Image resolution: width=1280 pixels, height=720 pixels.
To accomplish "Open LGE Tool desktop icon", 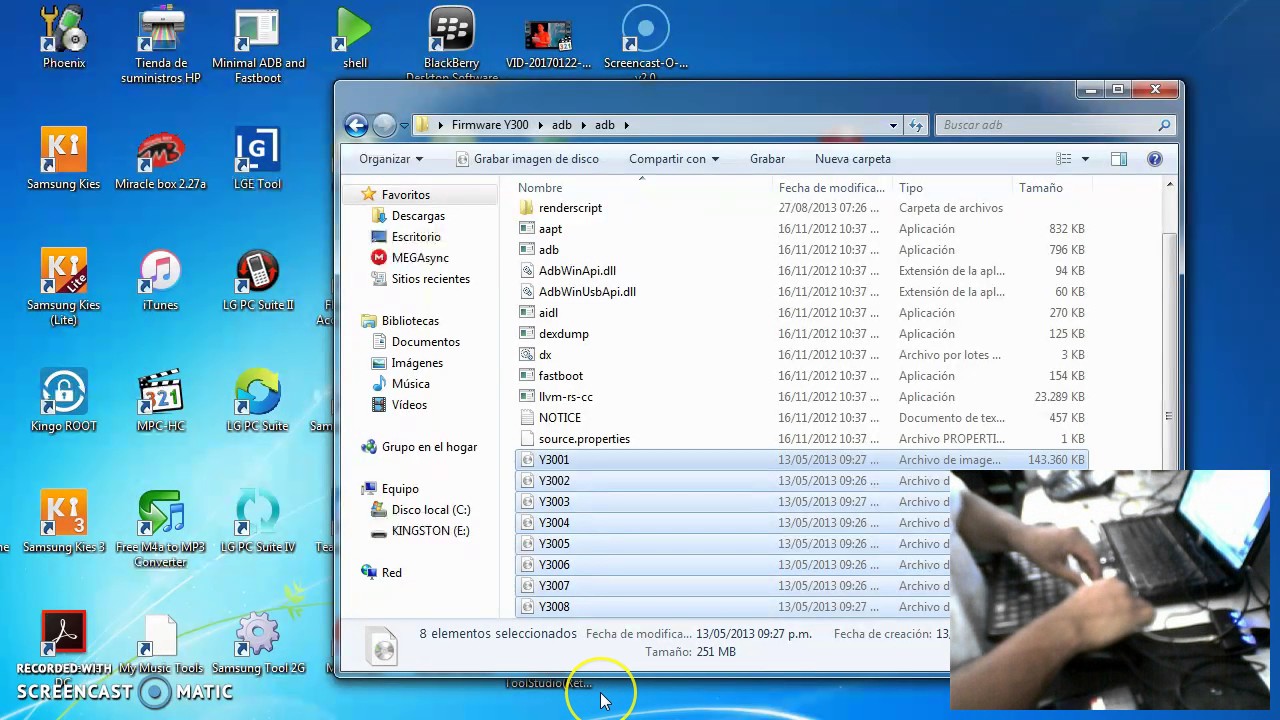I will click(x=258, y=159).
